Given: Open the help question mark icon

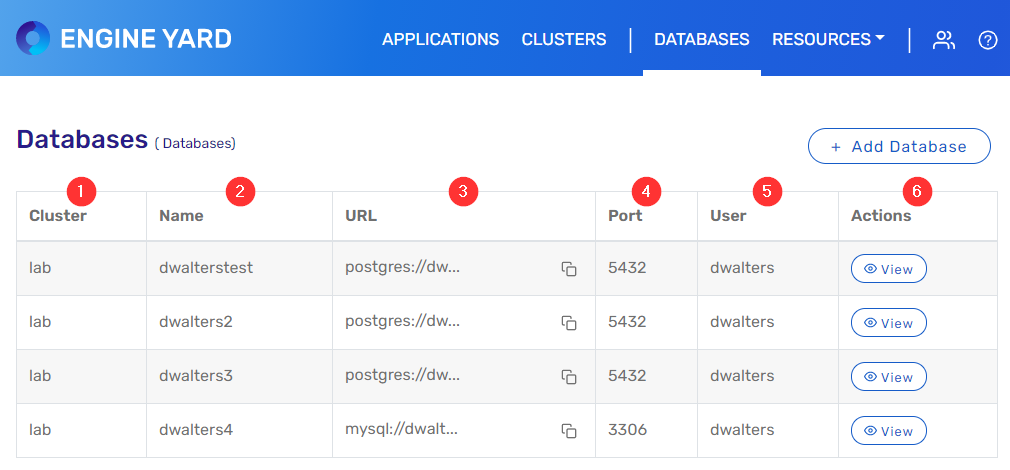Looking at the screenshot, I should point(988,40).
